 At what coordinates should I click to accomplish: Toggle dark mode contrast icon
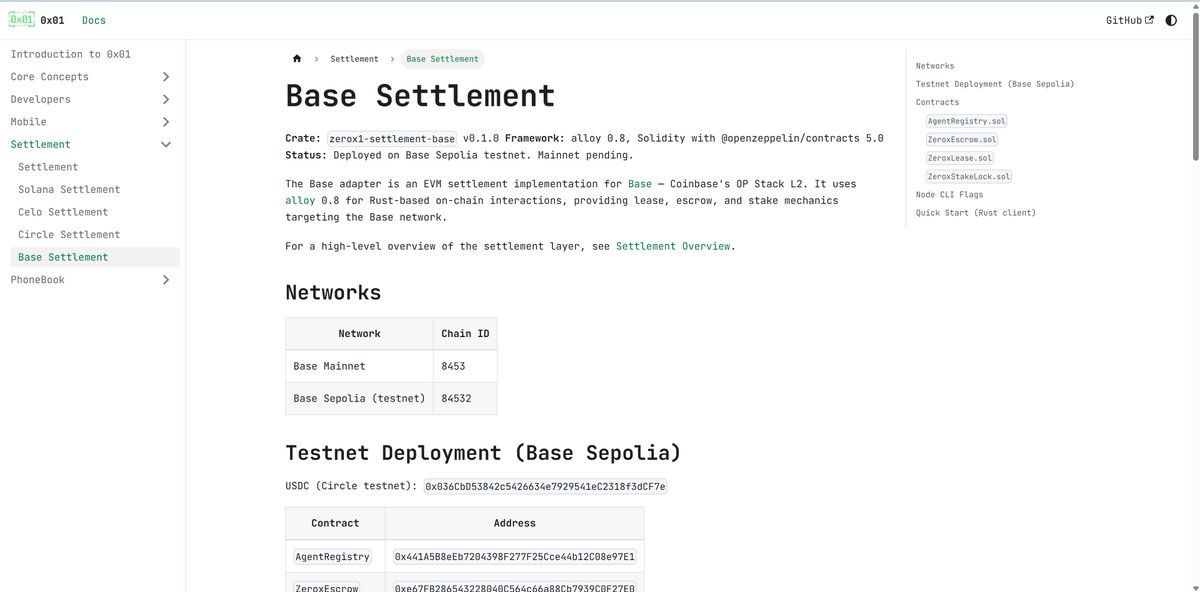coord(1171,20)
